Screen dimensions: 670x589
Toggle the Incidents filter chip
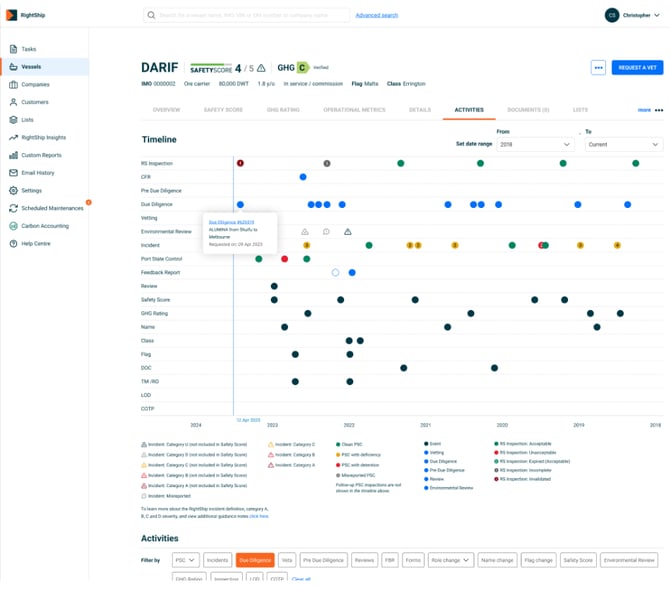217,560
